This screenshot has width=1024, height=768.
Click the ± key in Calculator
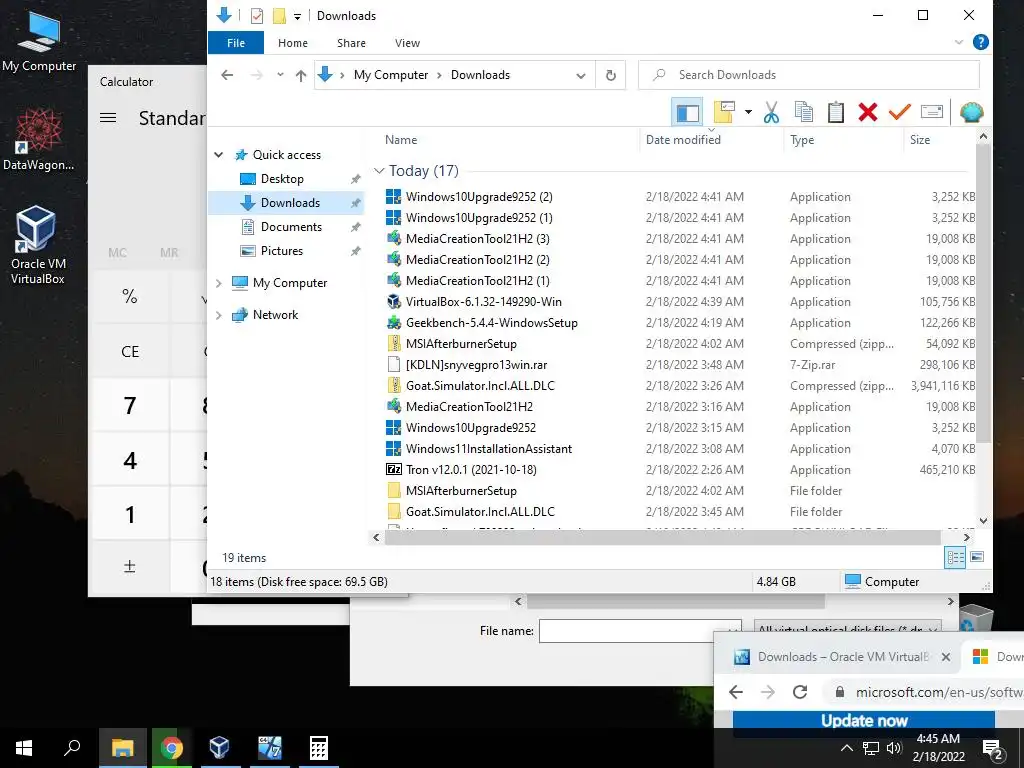(129, 566)
